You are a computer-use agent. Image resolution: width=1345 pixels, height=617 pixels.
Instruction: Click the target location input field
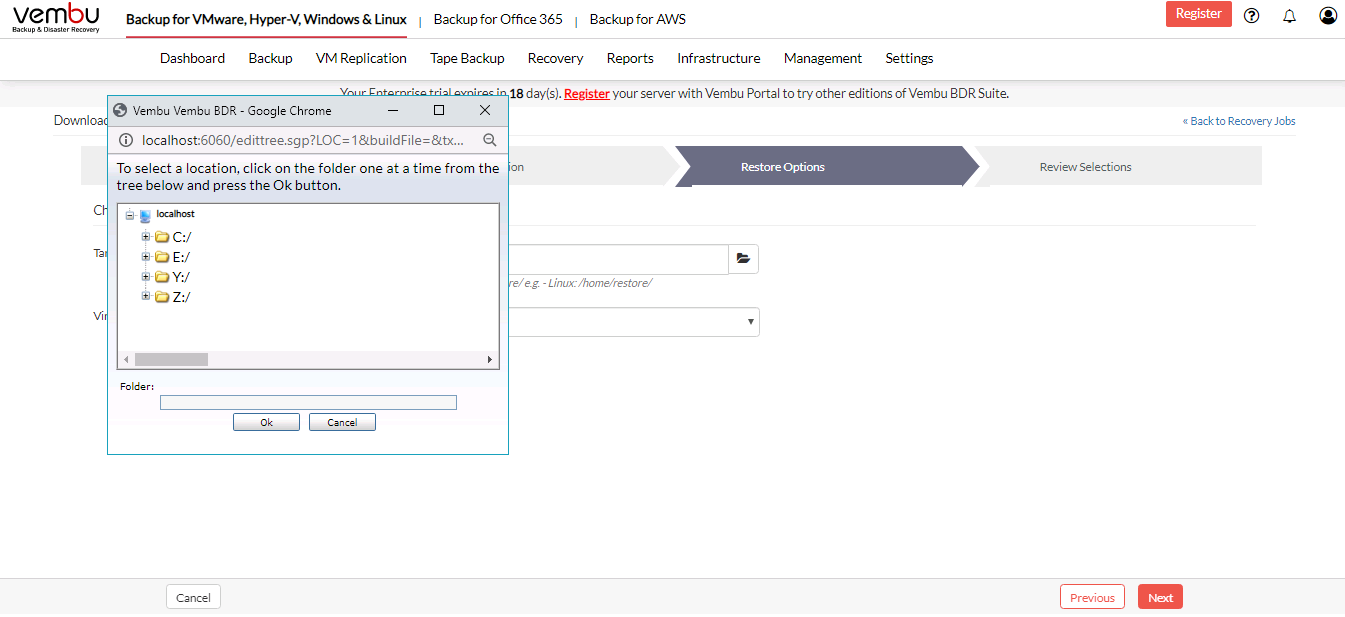(618, 259)
